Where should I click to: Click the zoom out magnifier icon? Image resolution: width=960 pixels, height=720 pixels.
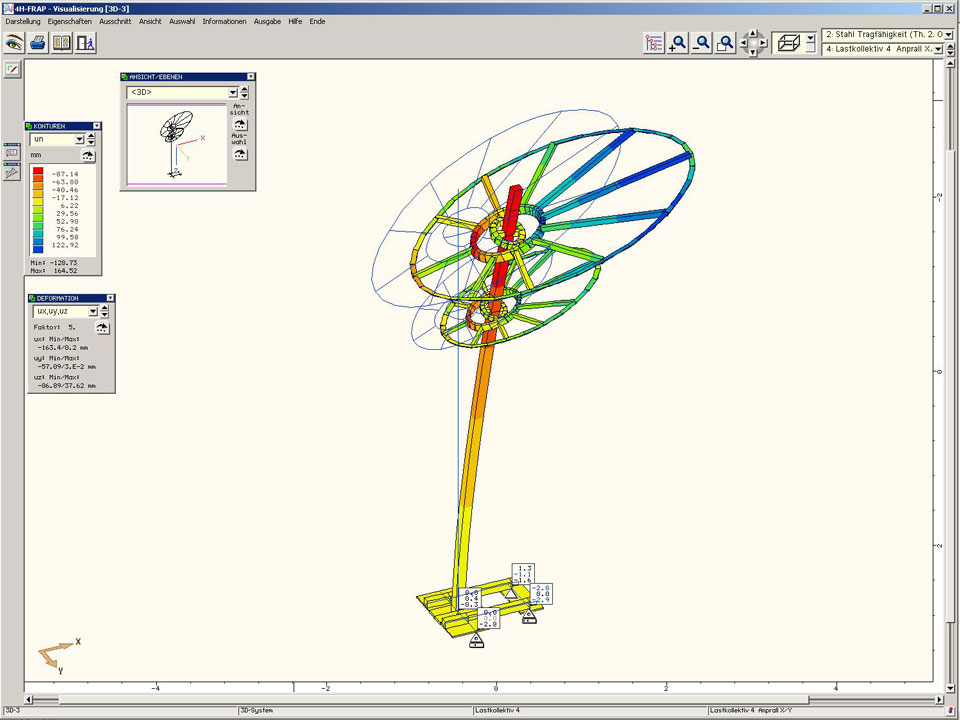pos(702,43)
